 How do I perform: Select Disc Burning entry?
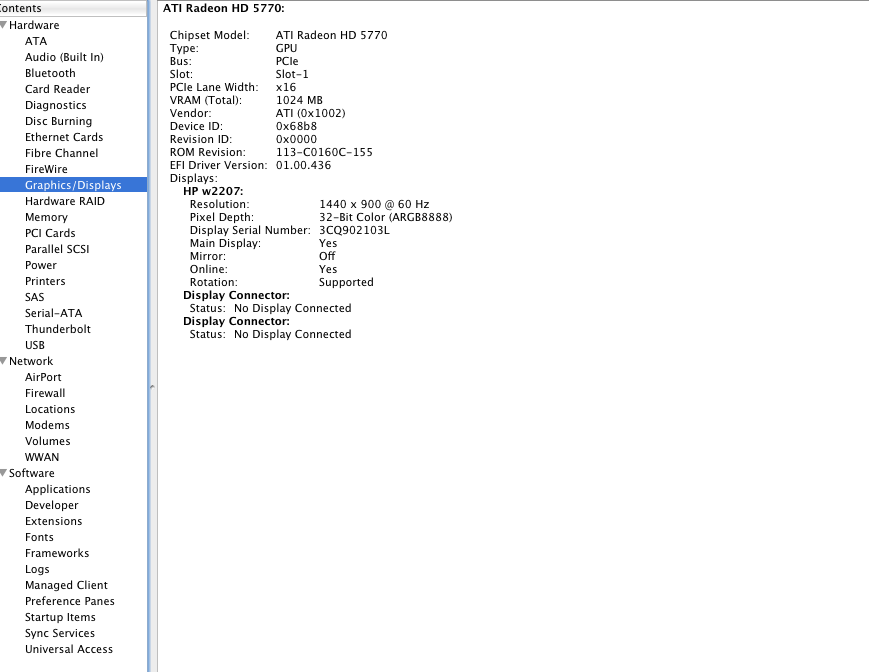[59, 121]
